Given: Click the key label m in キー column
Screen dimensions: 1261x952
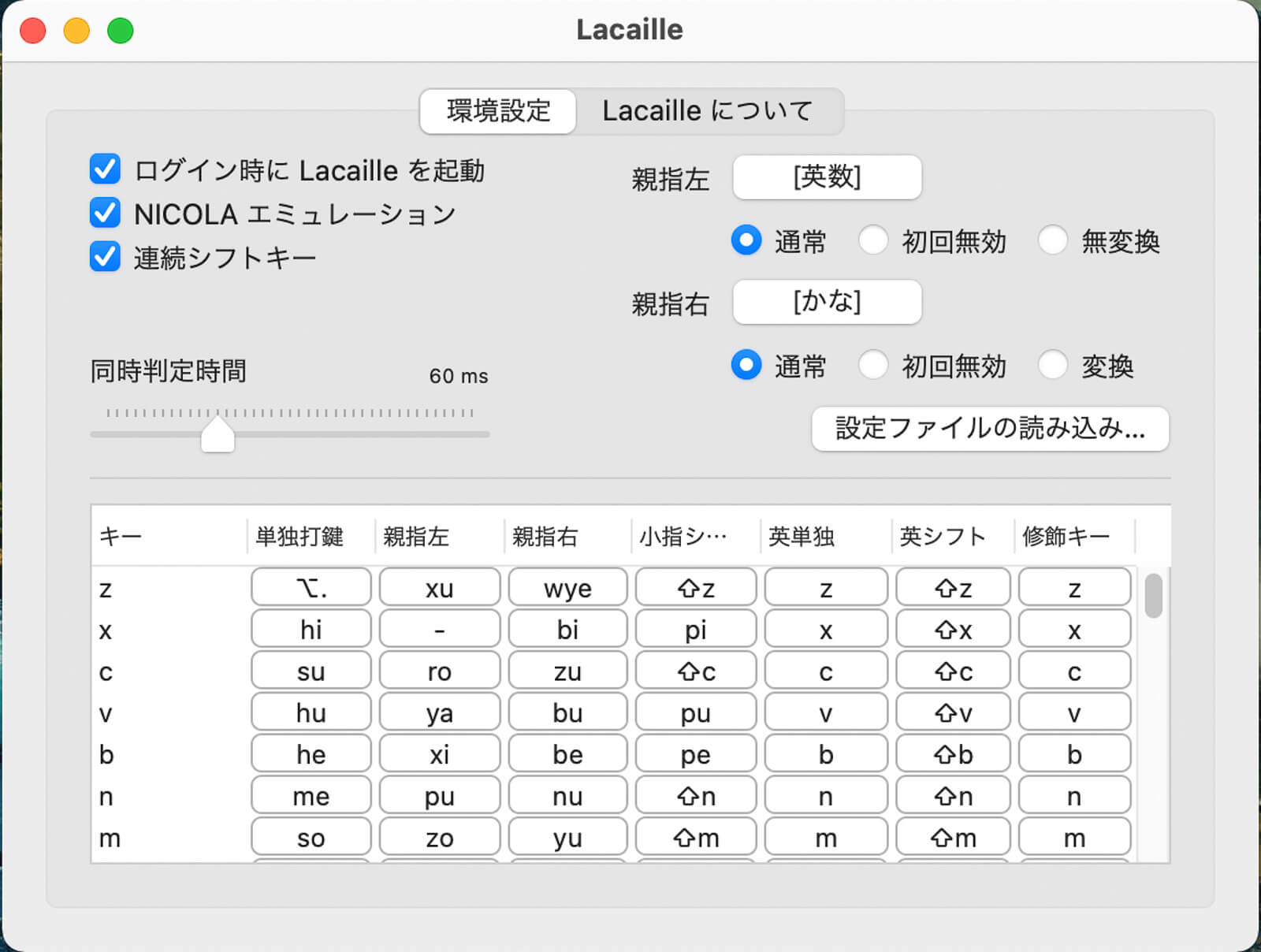Looking at the screenshot, I should [x=110, y=839].
